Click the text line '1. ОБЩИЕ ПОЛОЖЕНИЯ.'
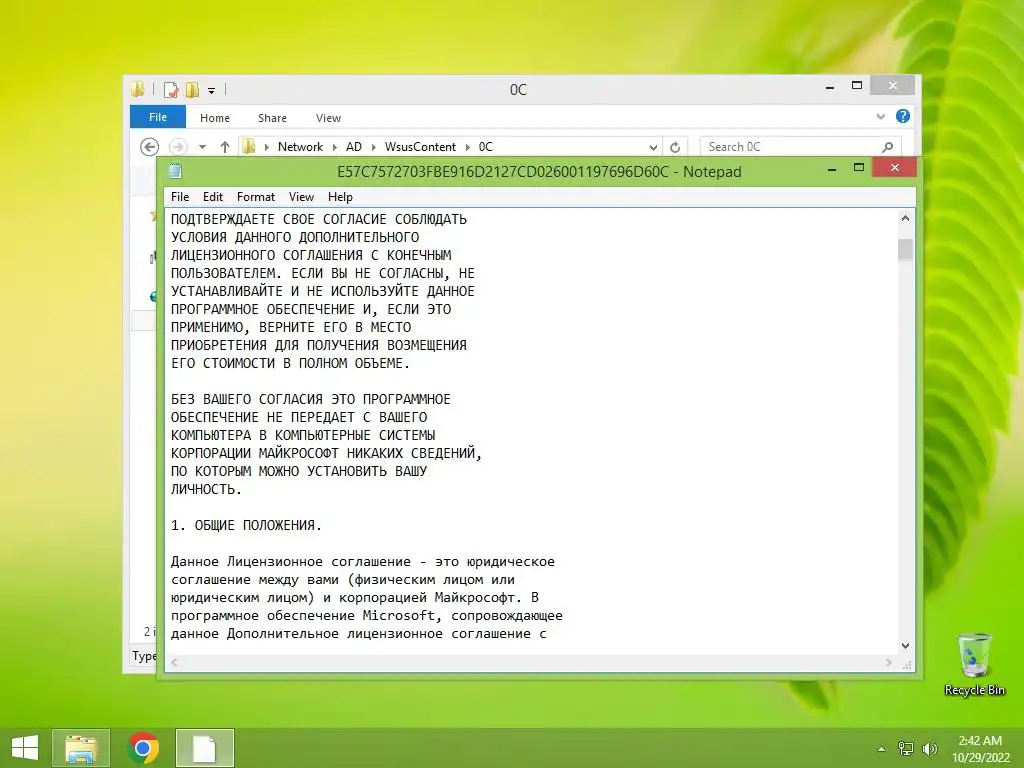This screenshot has width=1024, height=768. [x=246, y=525]
